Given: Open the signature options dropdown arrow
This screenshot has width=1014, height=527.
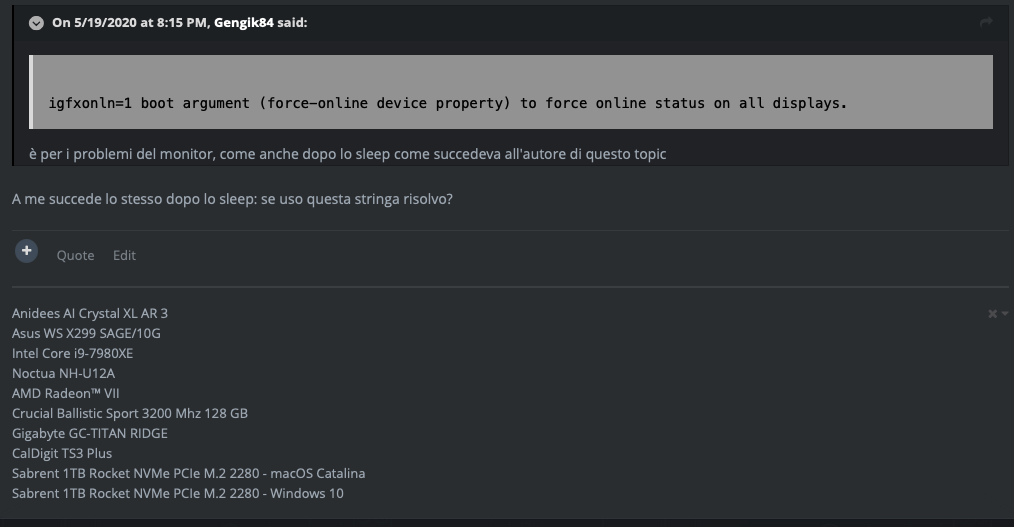Looking at the screenshot, I should click(1005, 314).
